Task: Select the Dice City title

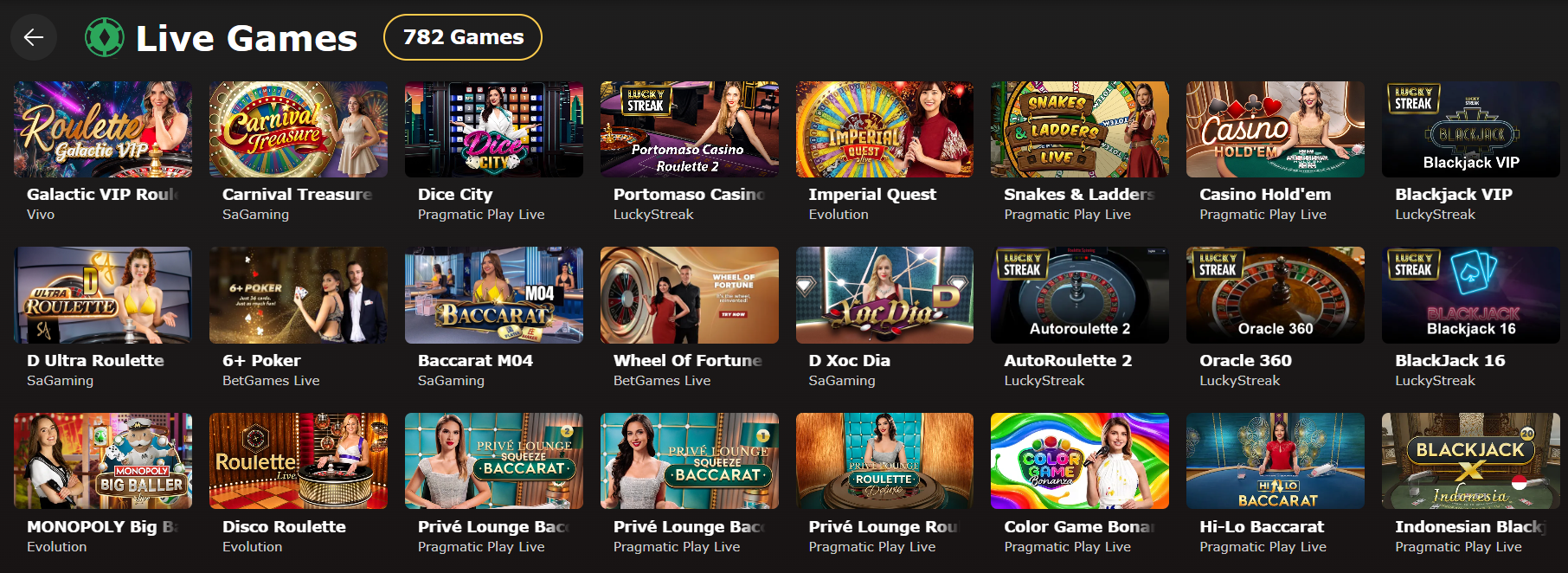Action: point(455,195)
